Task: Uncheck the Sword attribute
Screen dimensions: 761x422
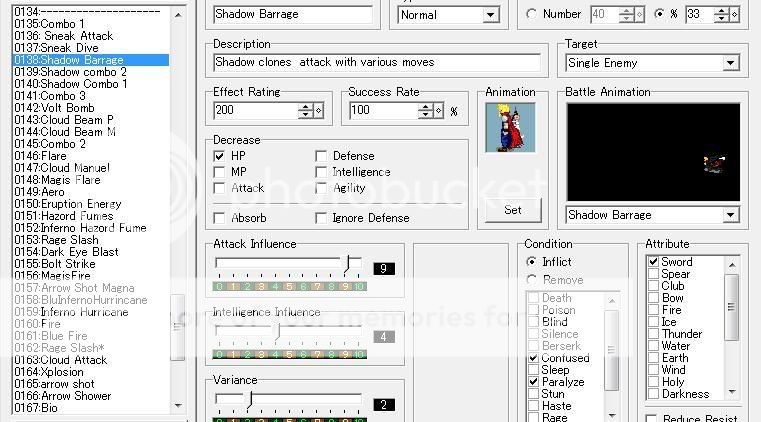Action: coord(653,262)
